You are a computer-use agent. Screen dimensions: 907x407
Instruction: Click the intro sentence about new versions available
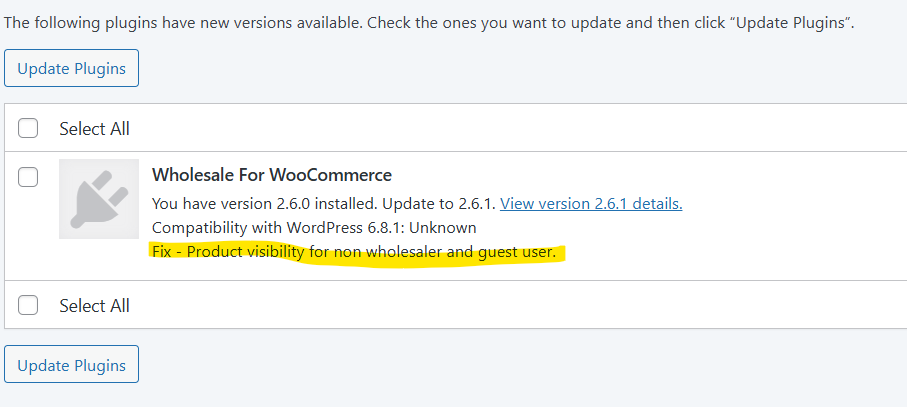coord(429,24)
